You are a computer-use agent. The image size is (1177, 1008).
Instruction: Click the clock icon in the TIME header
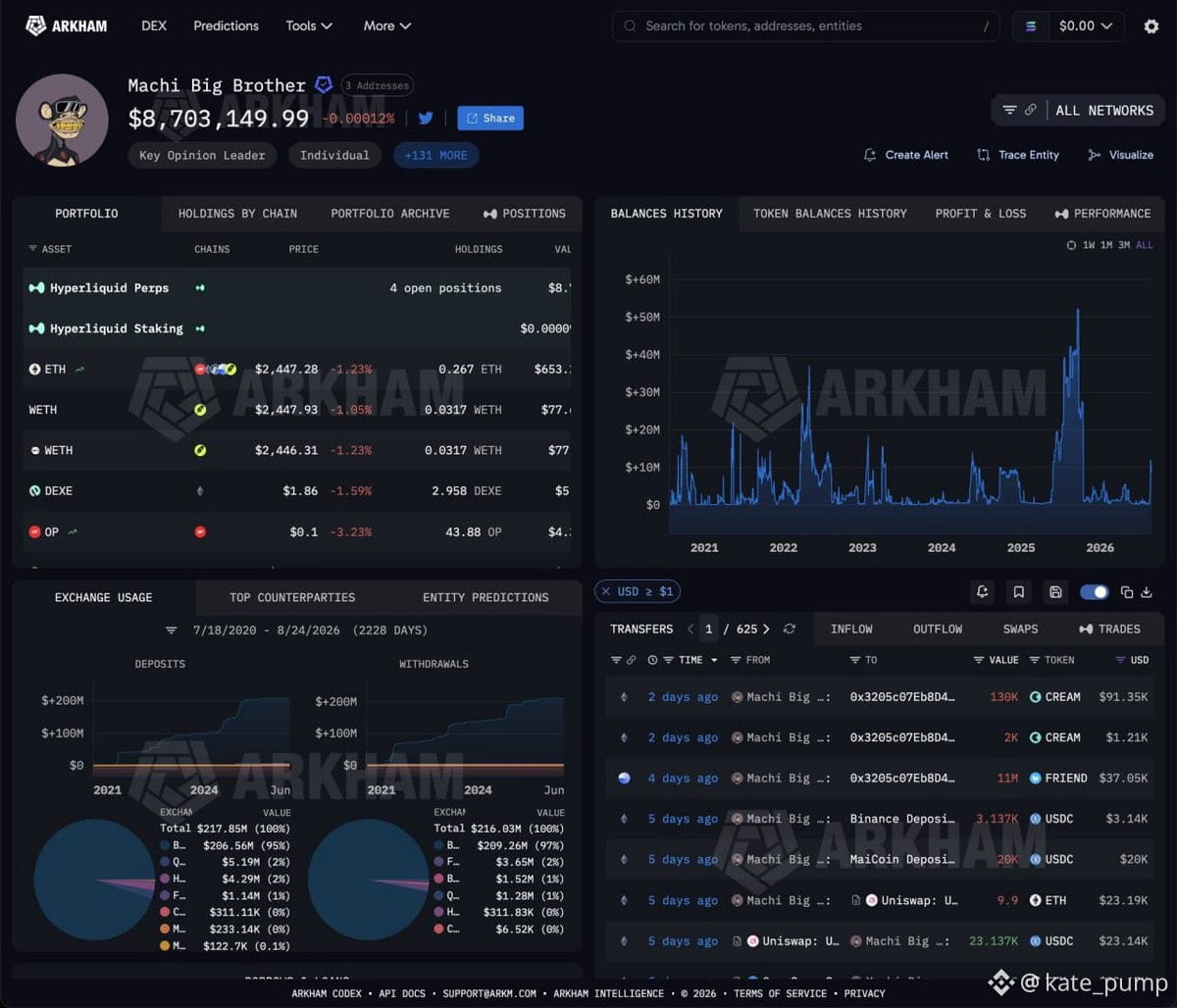pos(653,660)
